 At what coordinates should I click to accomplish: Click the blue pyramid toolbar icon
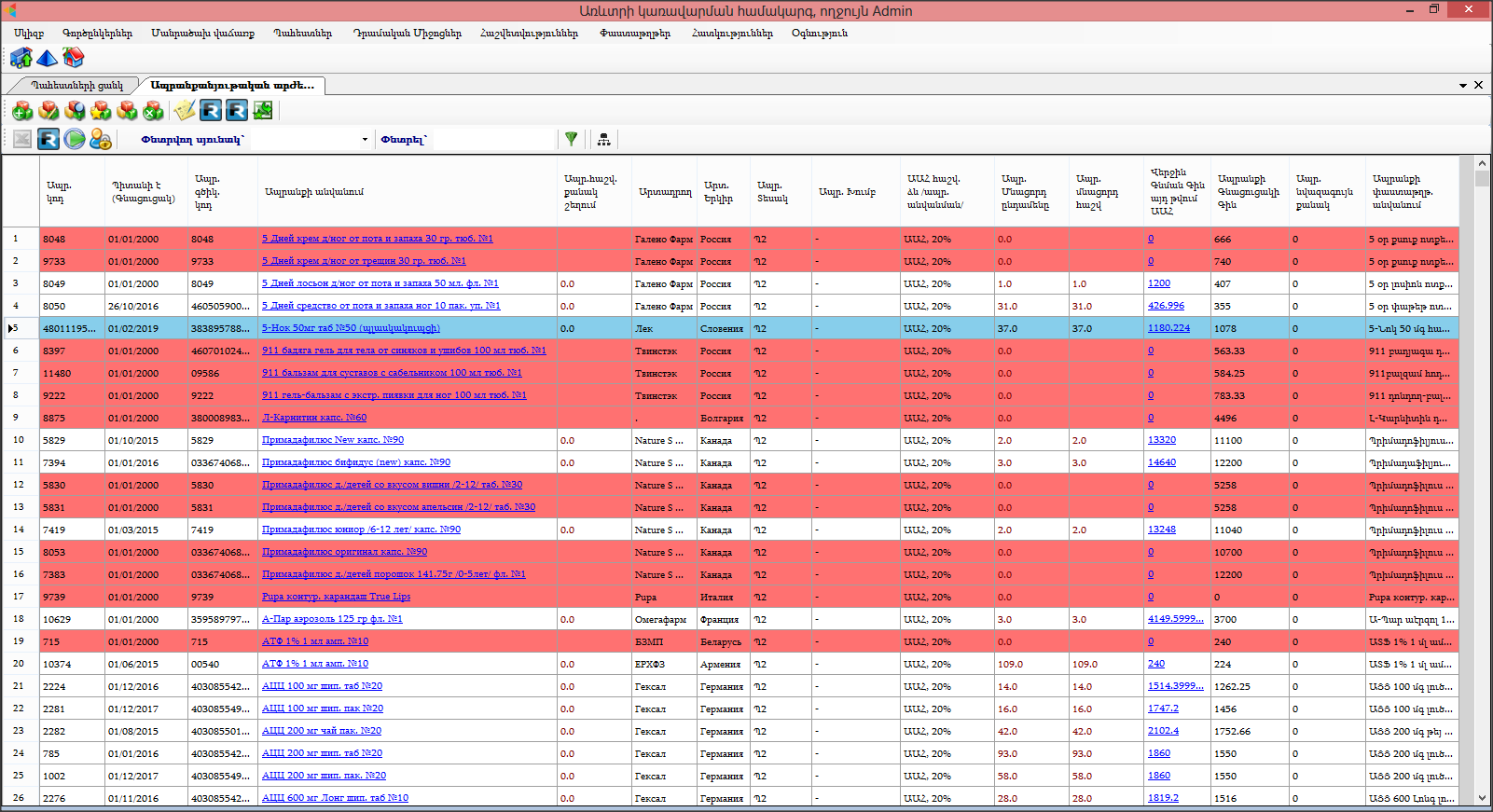point(47,59)
